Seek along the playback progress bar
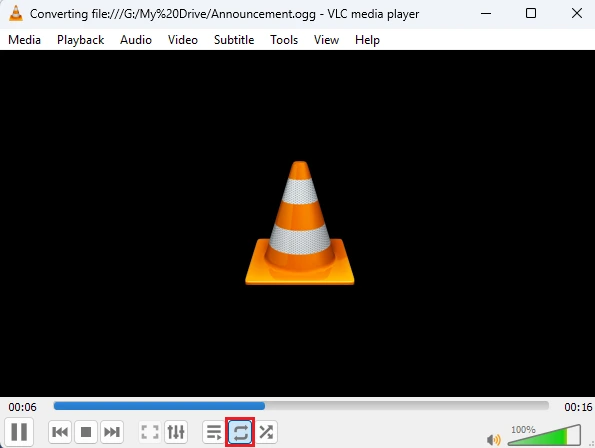Screen dimensions: 595x448 click(x=301, y=406)
